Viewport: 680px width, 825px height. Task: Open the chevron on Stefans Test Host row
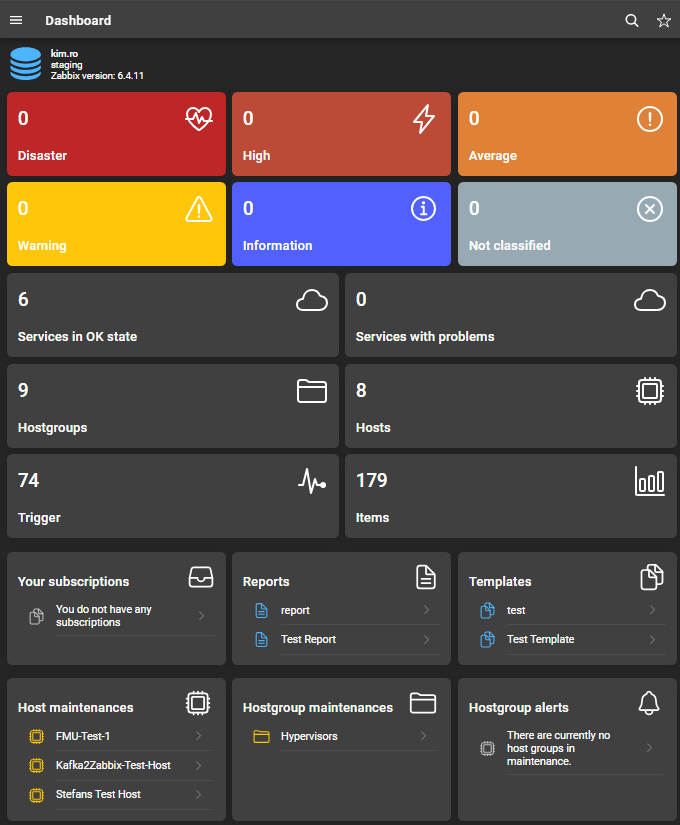(198, 794)
